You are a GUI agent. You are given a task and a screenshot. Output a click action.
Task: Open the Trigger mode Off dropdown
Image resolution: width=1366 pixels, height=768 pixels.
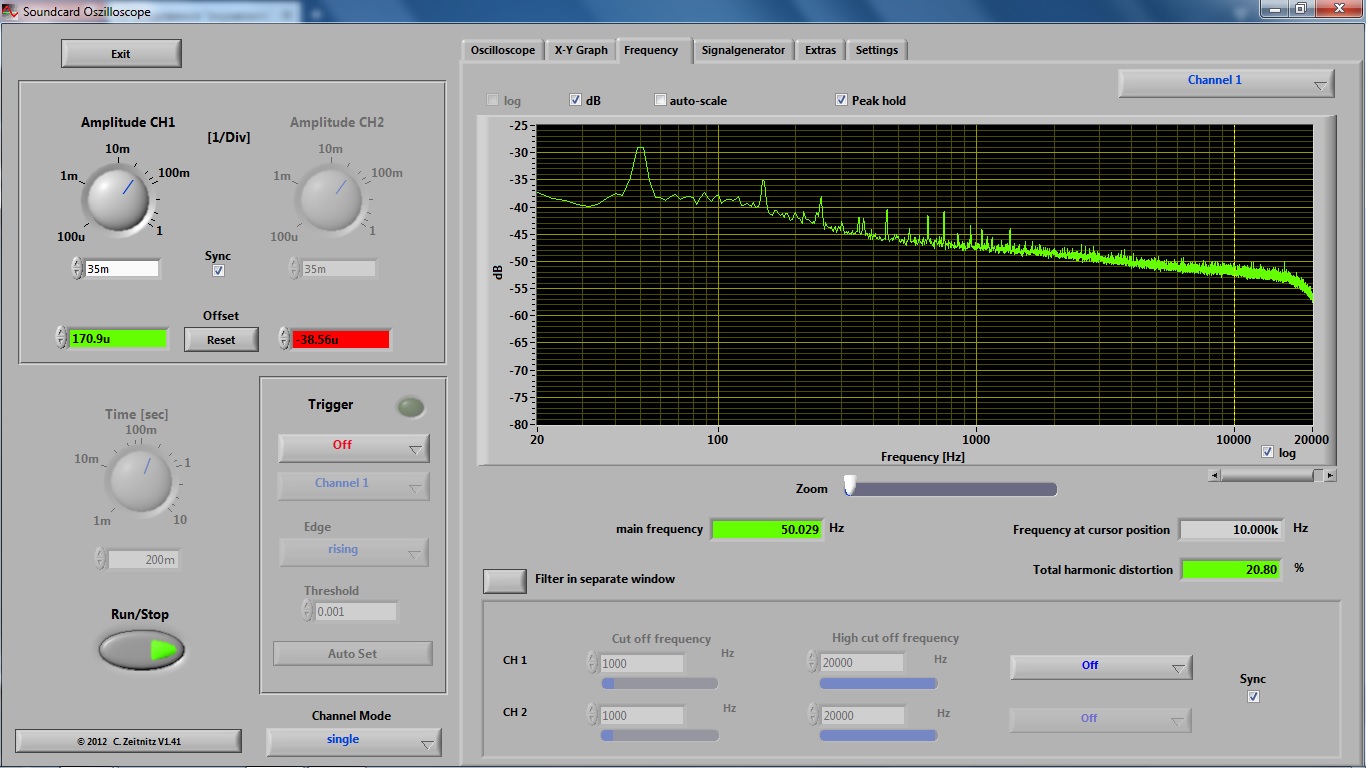[353, 447]
